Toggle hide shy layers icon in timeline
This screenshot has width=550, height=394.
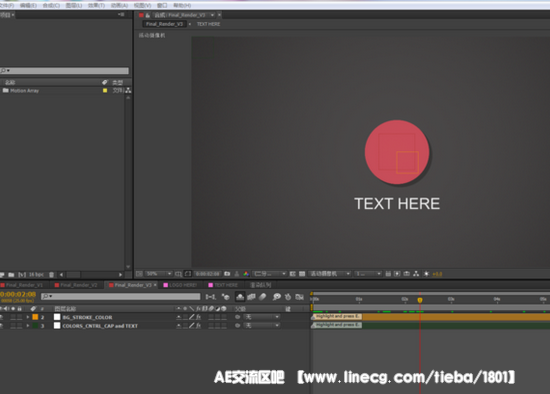point(240,297)
